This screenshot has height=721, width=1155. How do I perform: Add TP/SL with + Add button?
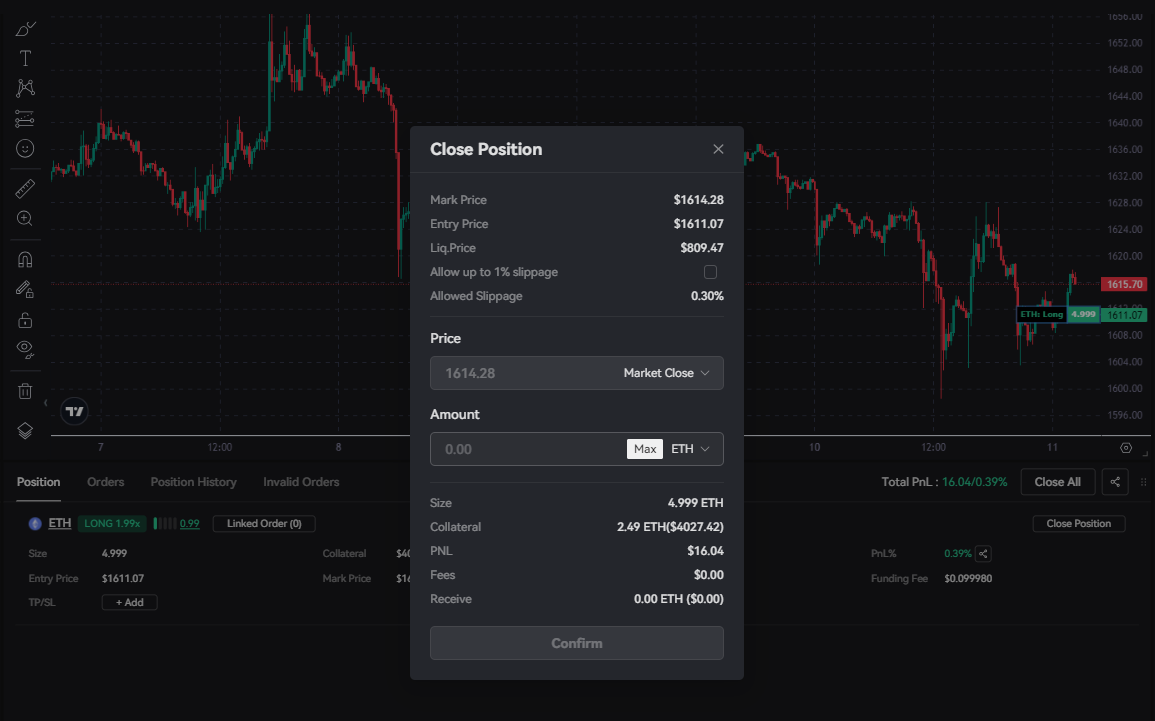(x=130, y=602)
